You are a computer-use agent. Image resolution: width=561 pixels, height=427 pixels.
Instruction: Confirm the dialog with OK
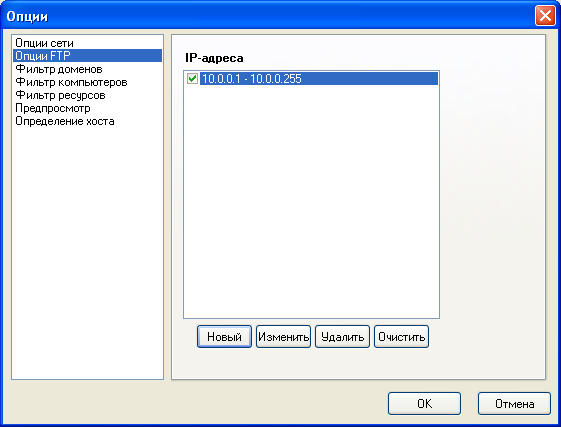coord(424,404)
